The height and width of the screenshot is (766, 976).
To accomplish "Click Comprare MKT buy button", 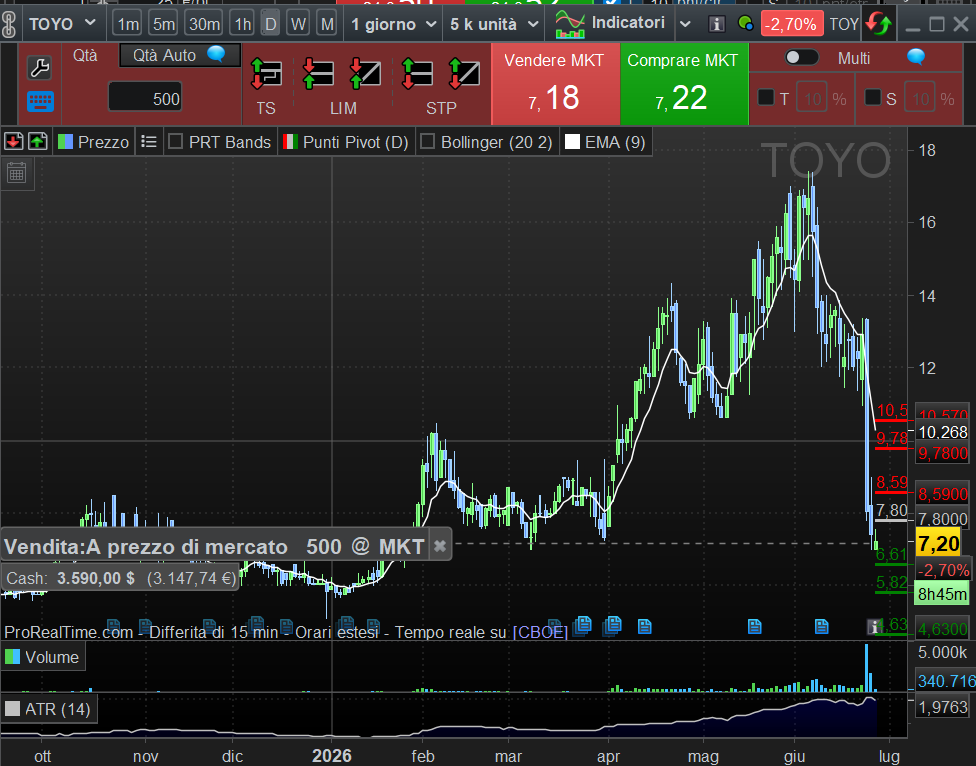I will tap(683, 84).
